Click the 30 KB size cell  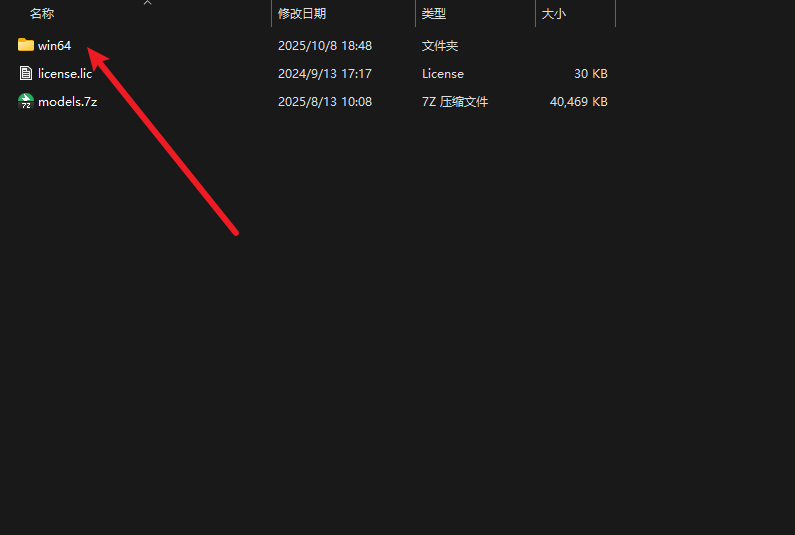pyautogui.click(x=591, y=74)
